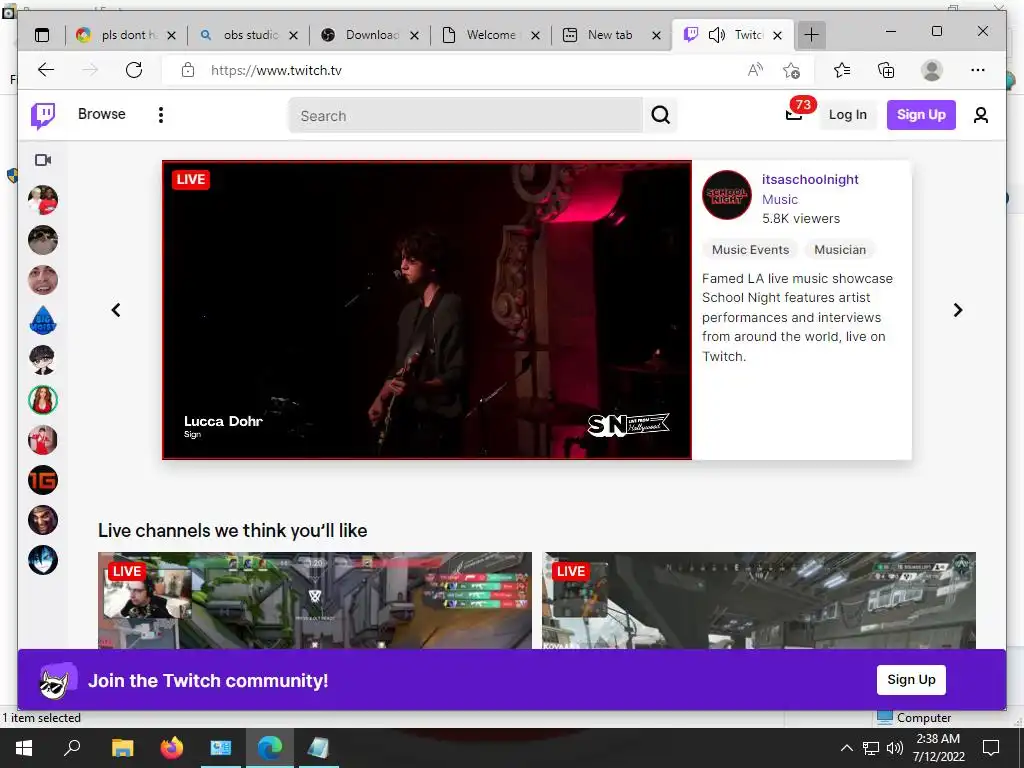Add this page to favorites star icon
Screen dimensions: 1024x768
(x=792, y=70)
